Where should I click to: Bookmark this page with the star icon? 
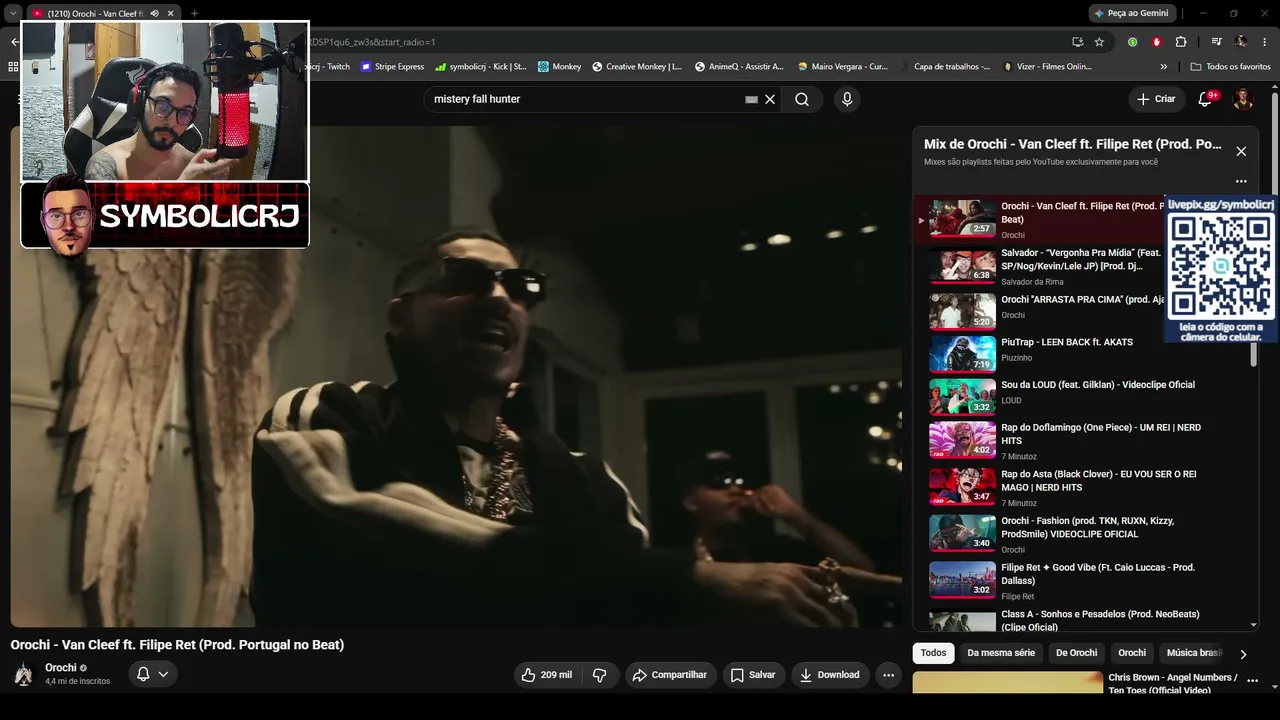1099,42
